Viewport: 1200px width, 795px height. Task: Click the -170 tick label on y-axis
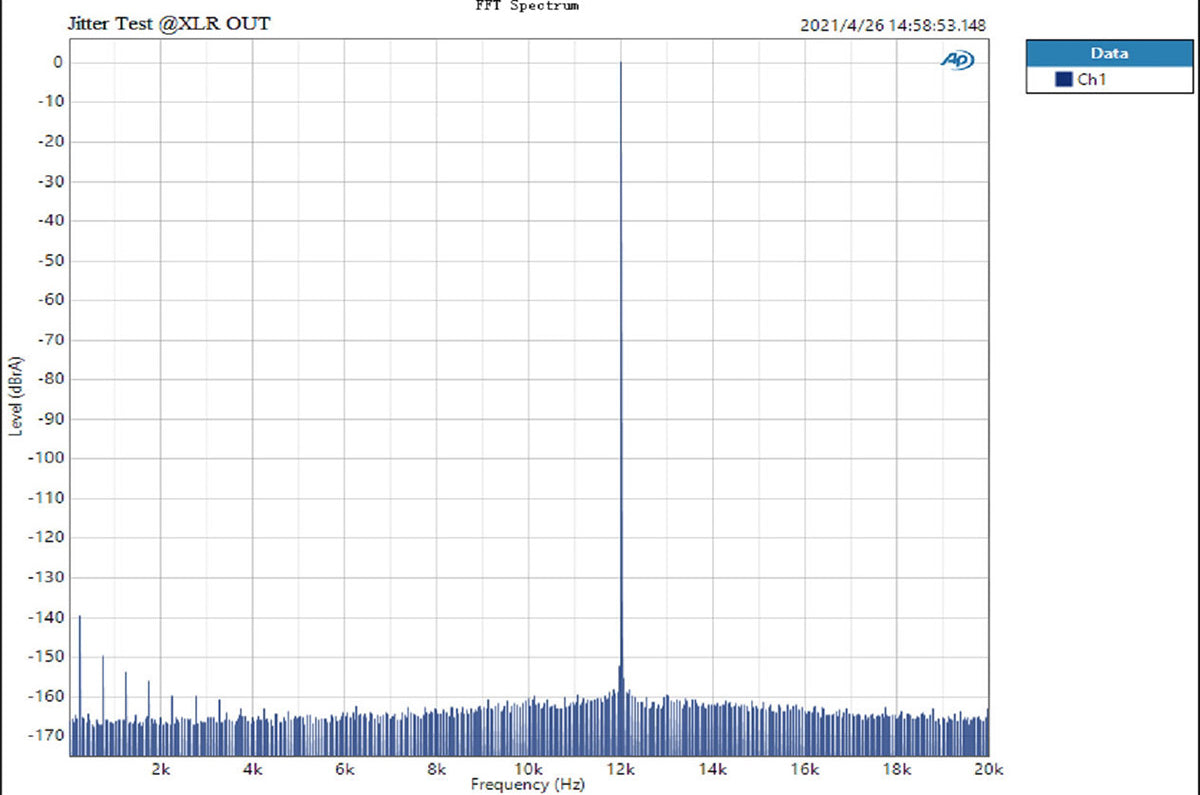pos(50,735)
